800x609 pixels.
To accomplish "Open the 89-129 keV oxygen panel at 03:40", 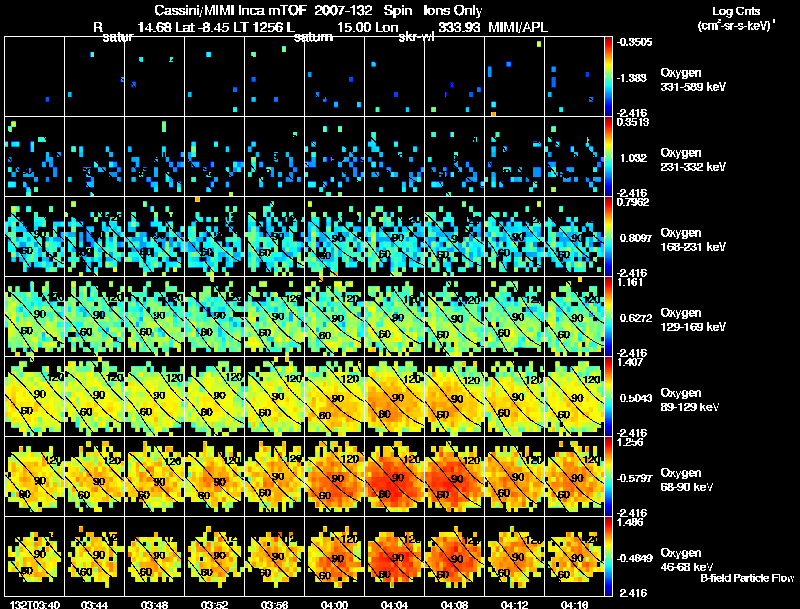I will [35, 396].
